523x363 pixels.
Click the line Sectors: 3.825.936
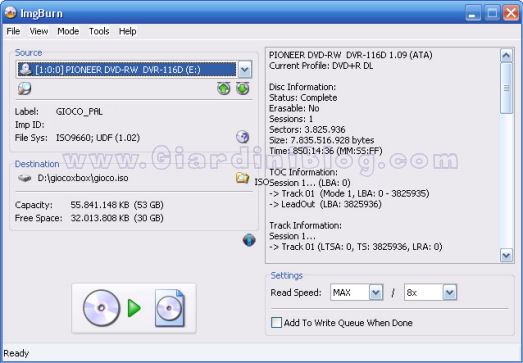tap(307, 129)
